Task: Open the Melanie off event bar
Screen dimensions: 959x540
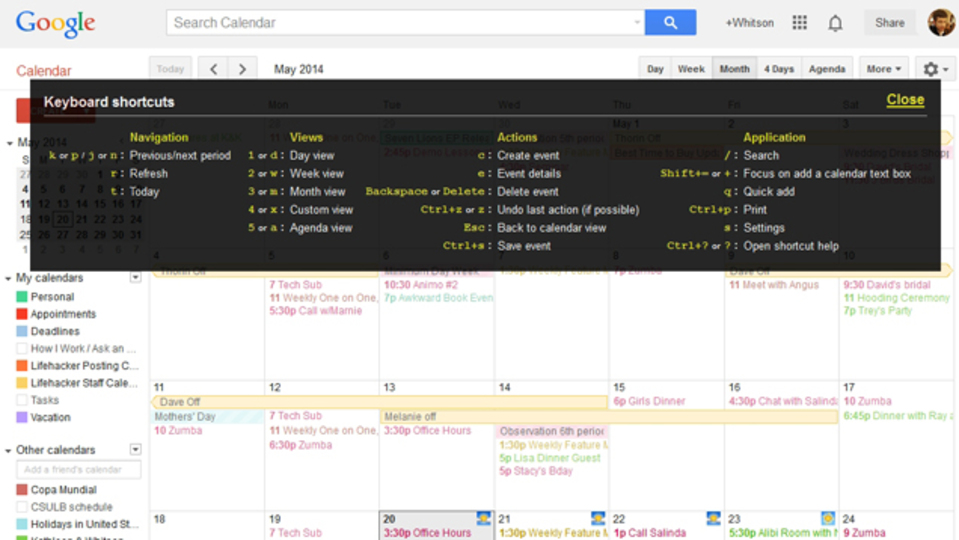Action: [609, 416]
